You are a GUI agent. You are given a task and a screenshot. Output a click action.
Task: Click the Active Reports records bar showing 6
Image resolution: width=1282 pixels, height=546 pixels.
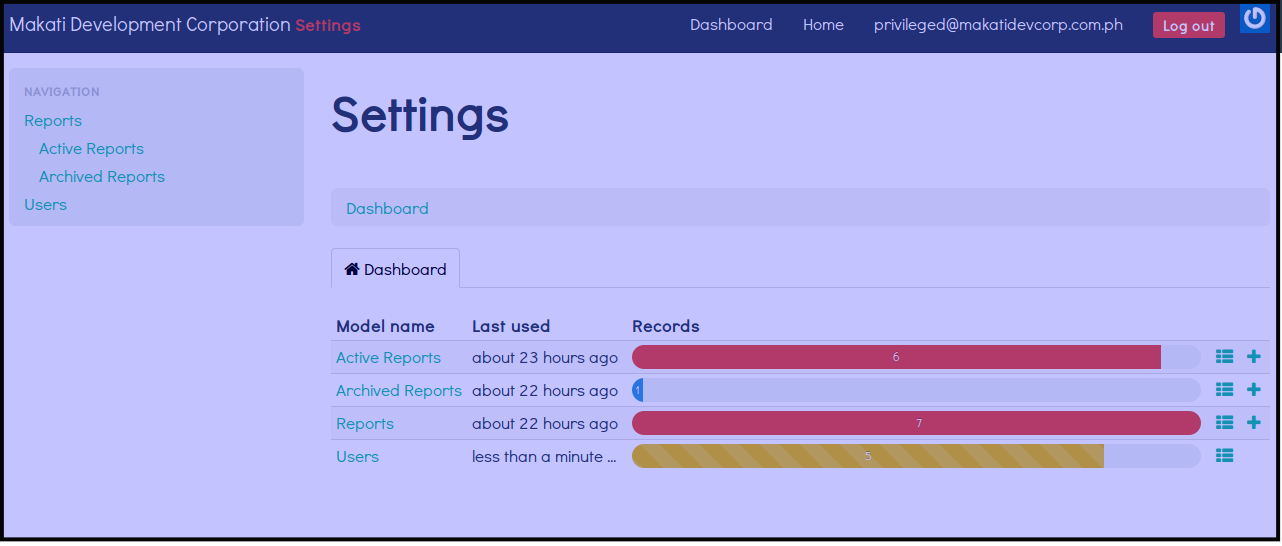click(896, 357)
